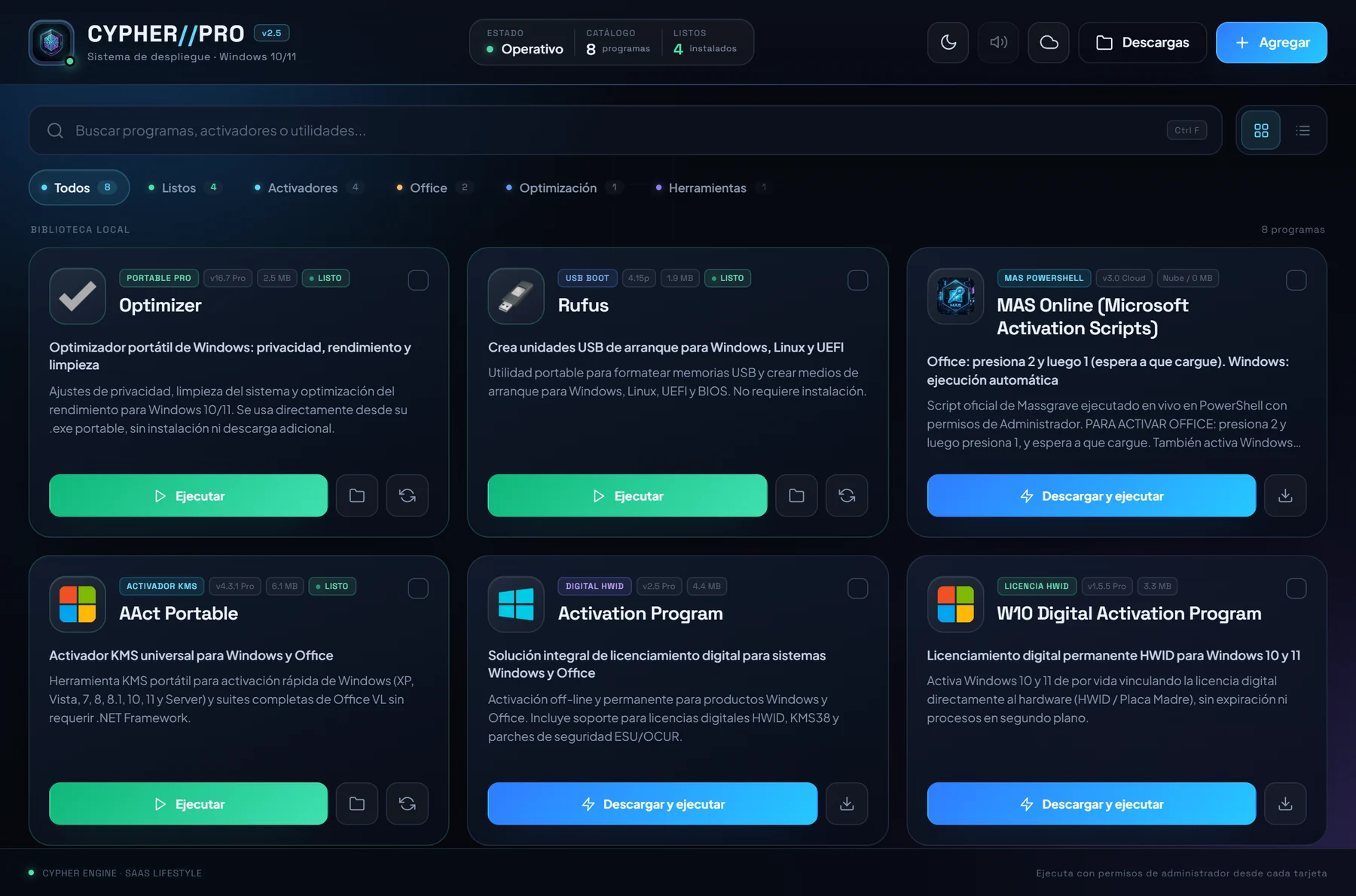
Task: Select the Optimizer card checkbox
Action: click(x=418, y=280)
